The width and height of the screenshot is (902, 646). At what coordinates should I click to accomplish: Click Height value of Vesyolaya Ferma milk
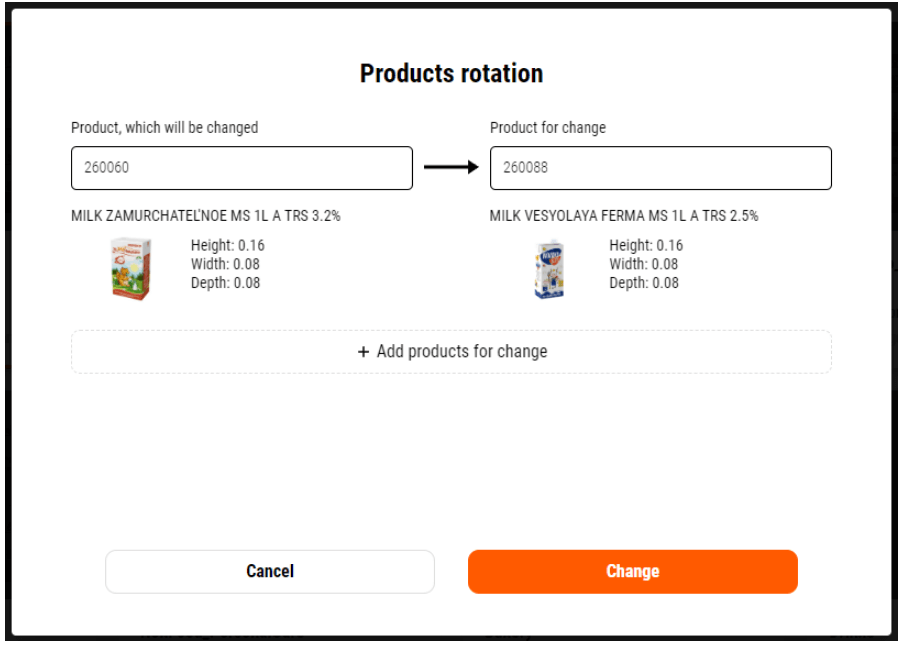point(669,245)
